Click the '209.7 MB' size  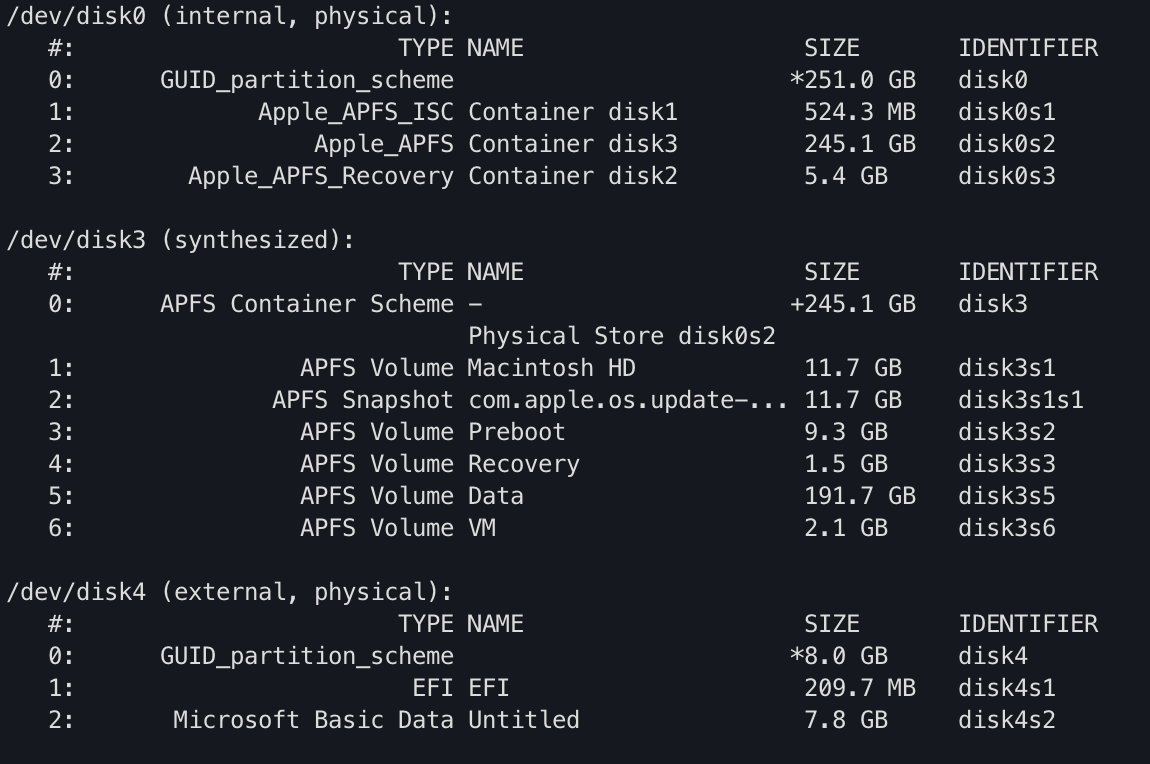pos(860,688)
